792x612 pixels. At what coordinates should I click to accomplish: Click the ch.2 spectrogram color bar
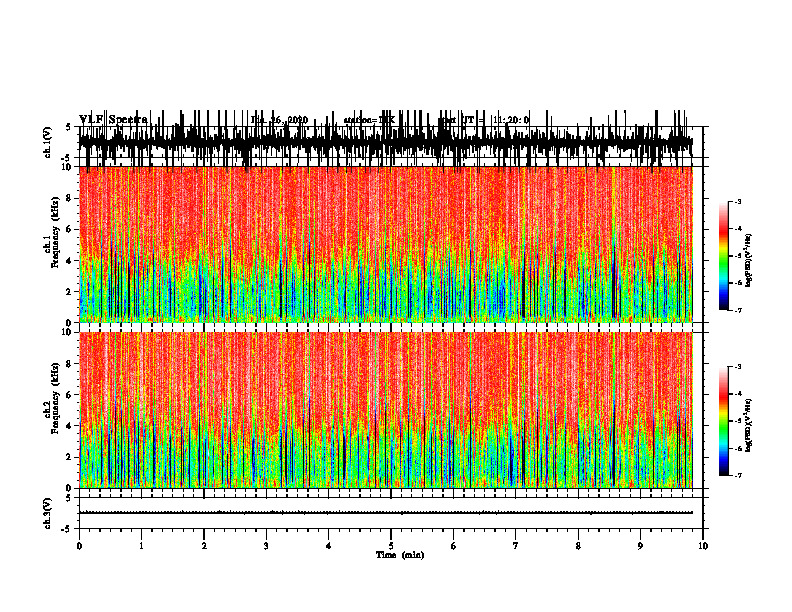(x=724, y=421)
